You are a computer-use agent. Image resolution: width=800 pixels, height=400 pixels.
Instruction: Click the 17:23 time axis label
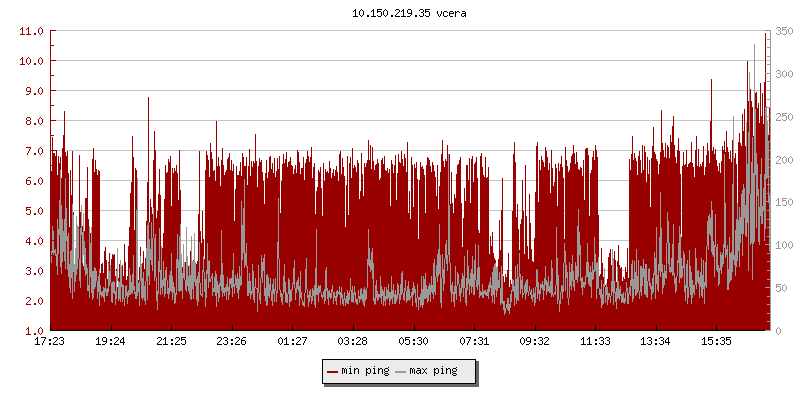tap(50, 341)
